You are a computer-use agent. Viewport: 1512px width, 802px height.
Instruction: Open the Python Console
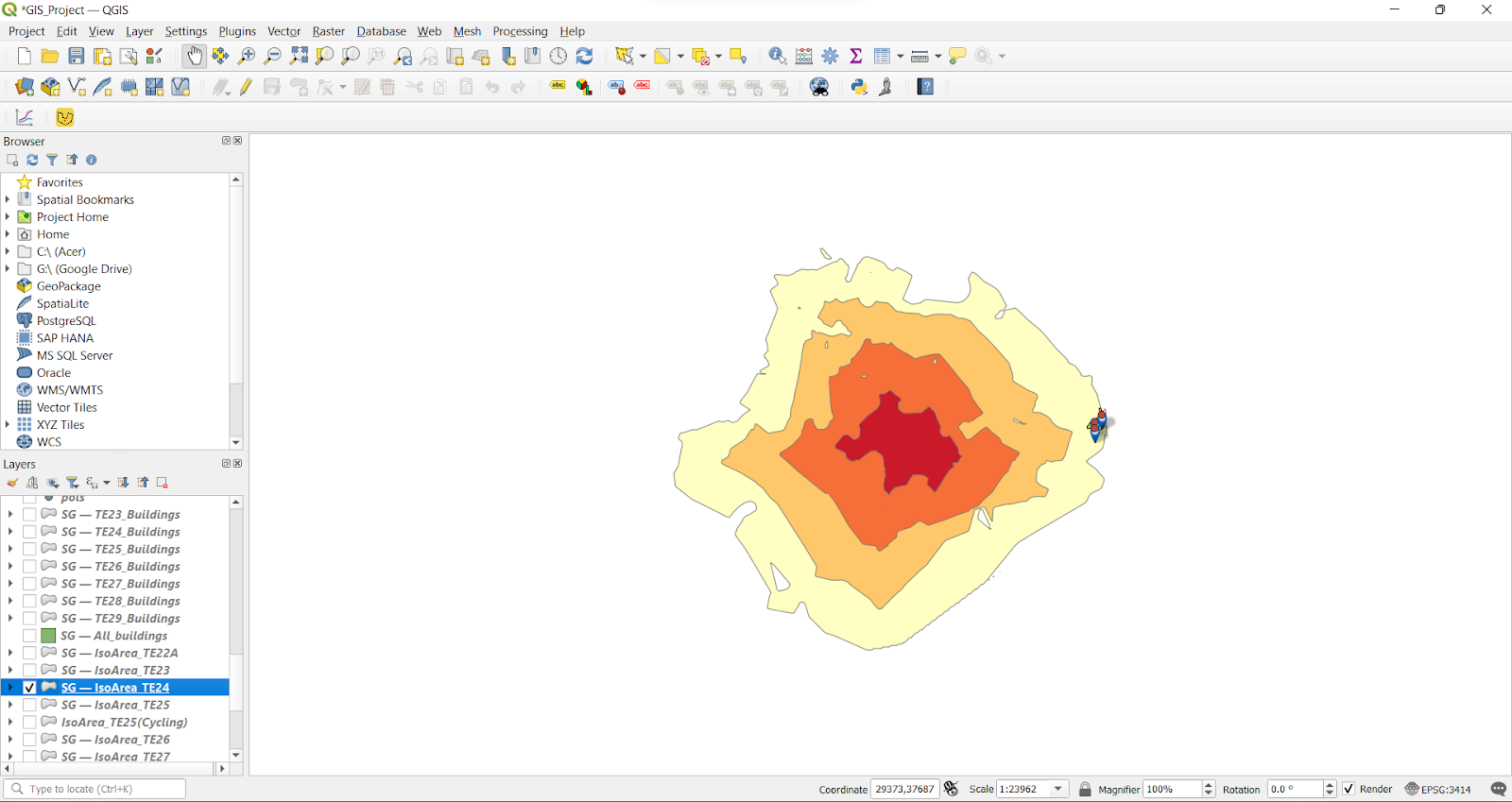coord(859,87)
